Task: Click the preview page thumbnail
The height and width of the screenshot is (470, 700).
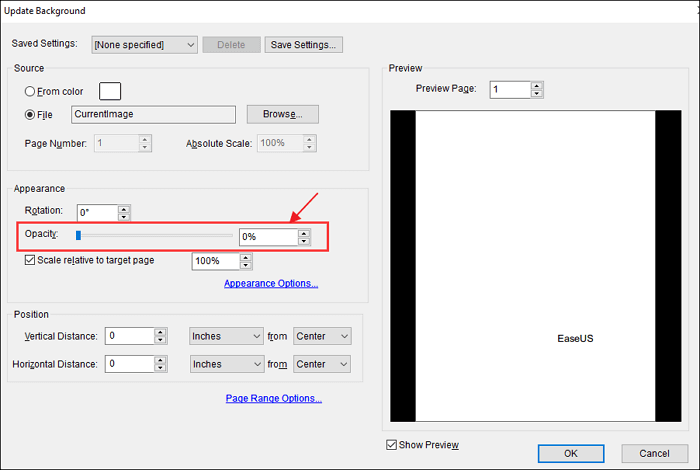Action: point(536,266)
